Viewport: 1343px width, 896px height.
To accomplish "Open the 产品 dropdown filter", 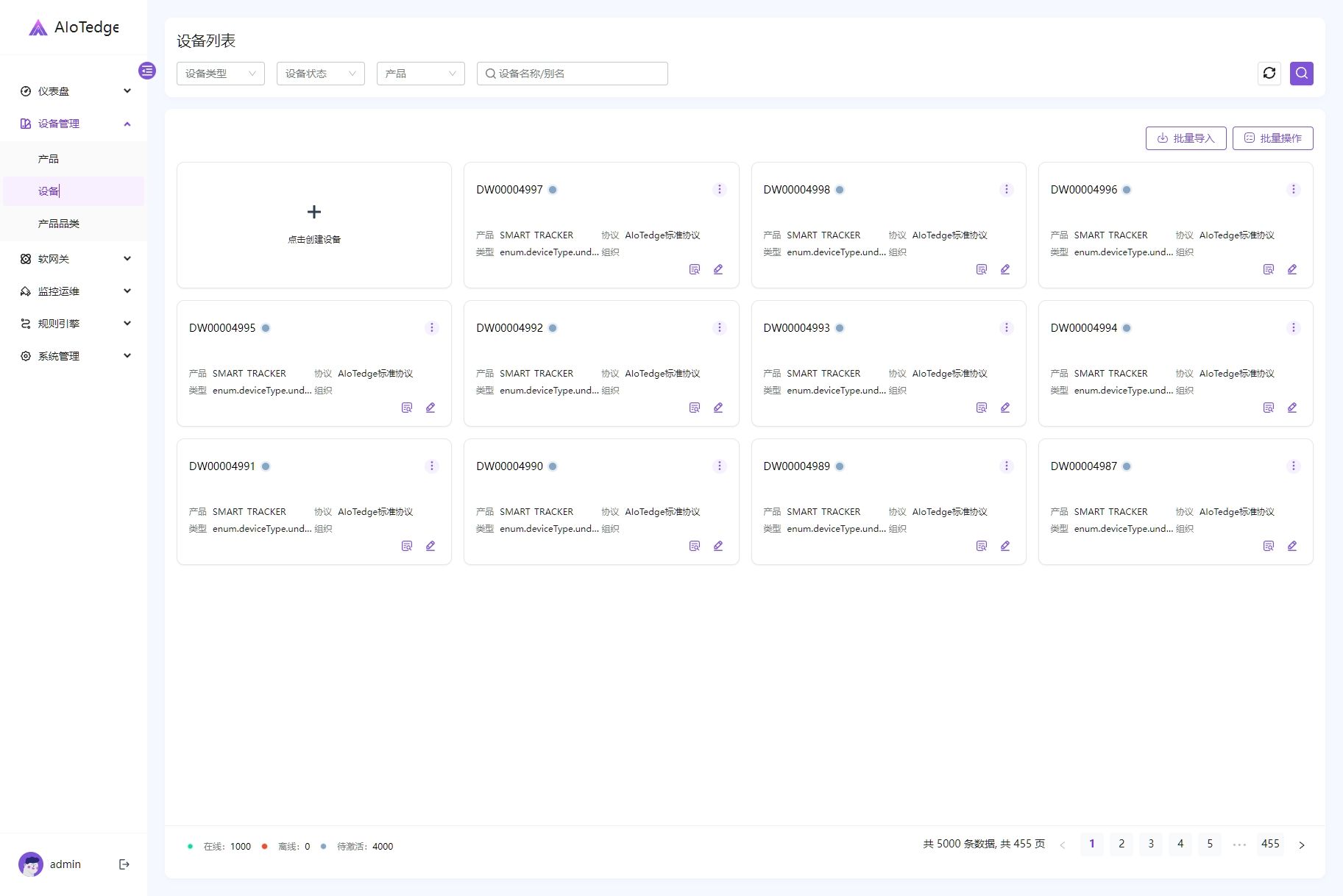I will click(421, 74).
